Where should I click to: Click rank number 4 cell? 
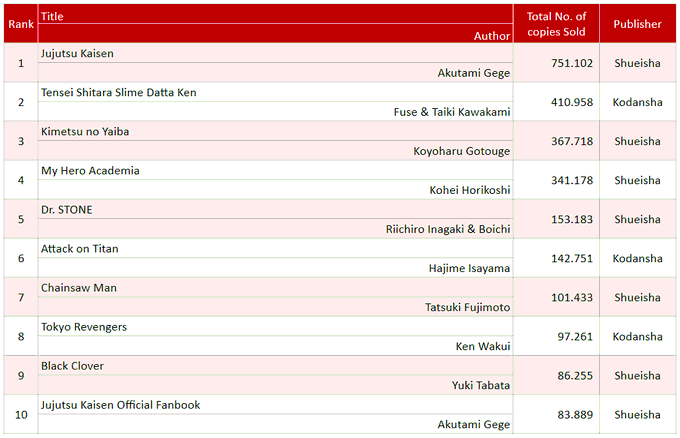coord(21,180)
